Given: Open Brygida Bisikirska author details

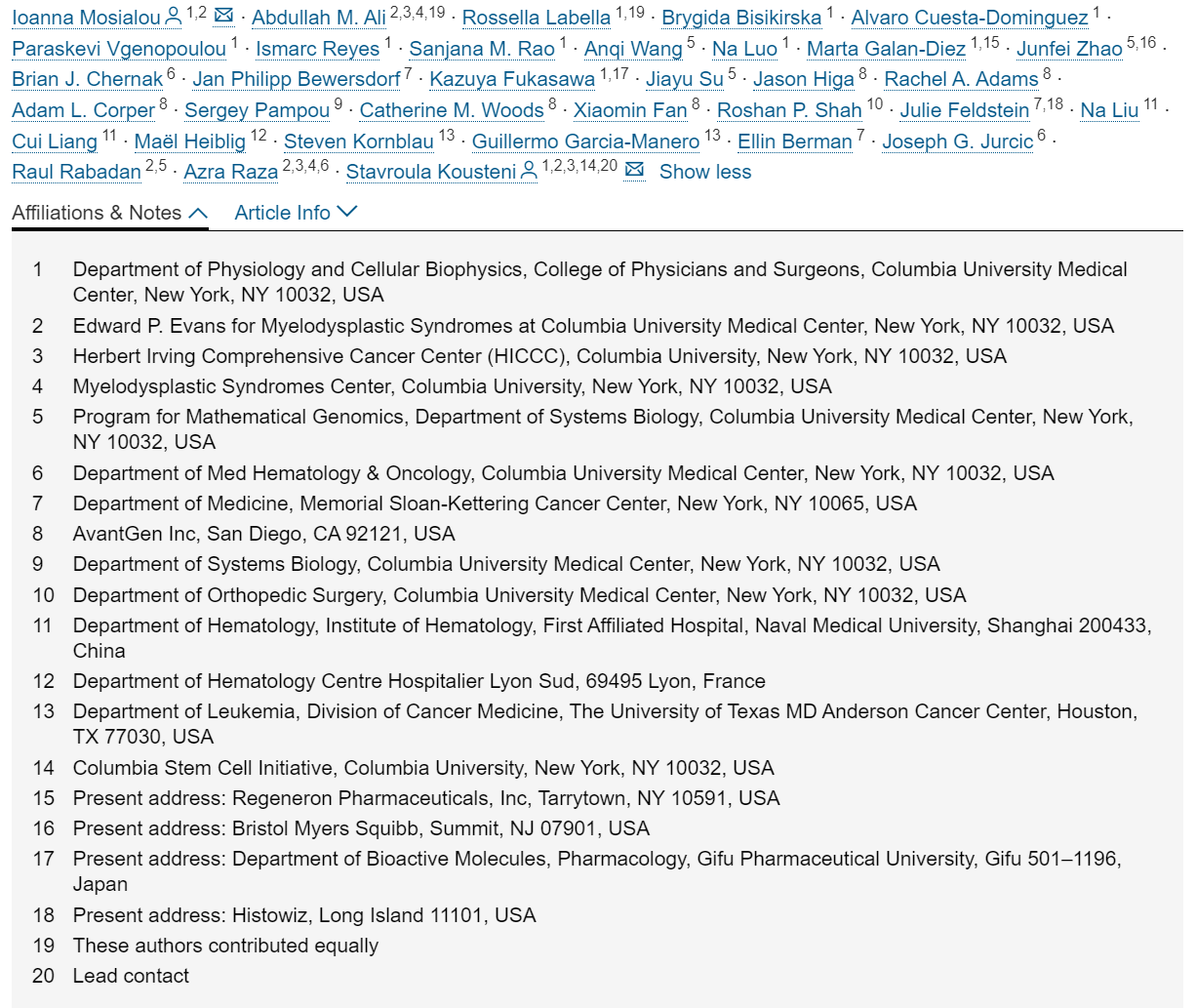Looking at the screenshot, I should [x=741, y=18].
